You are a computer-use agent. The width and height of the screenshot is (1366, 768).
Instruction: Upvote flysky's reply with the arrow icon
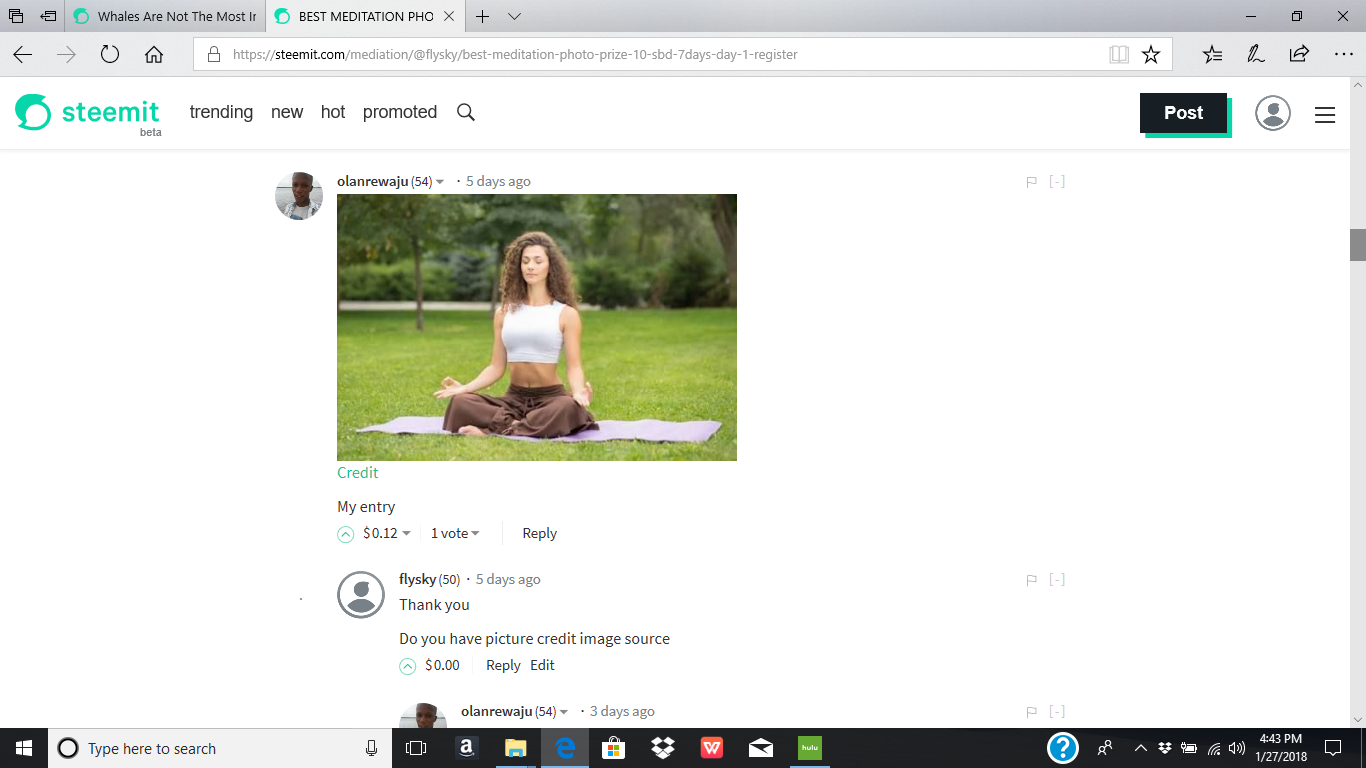[x=407, y=665]
